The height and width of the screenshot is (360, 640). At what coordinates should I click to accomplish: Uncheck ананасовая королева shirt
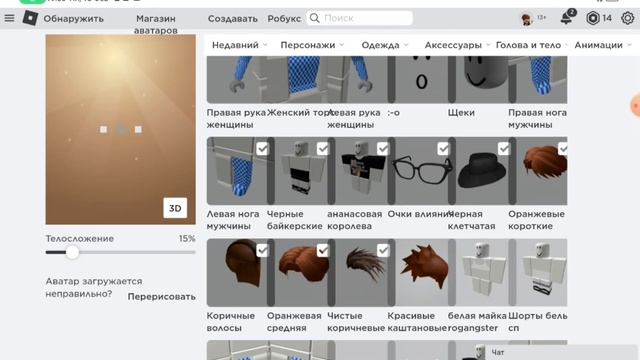(x=383, y=149)
